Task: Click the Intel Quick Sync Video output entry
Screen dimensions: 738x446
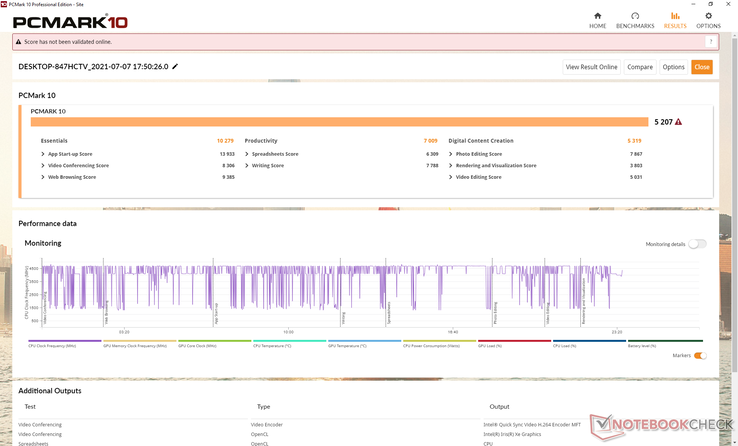Action: coord(532,424)
